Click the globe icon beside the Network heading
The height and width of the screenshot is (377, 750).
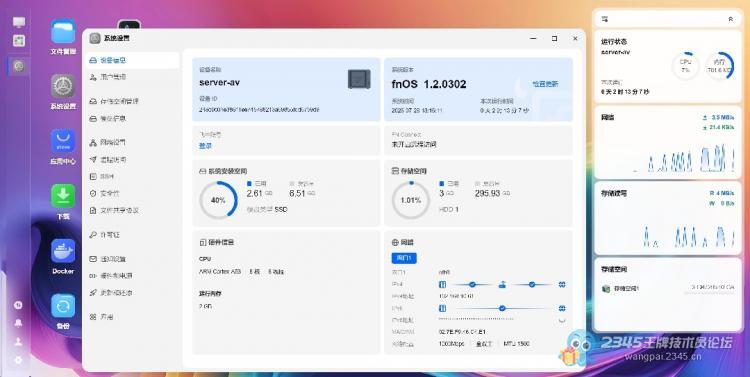pos(395,243)
